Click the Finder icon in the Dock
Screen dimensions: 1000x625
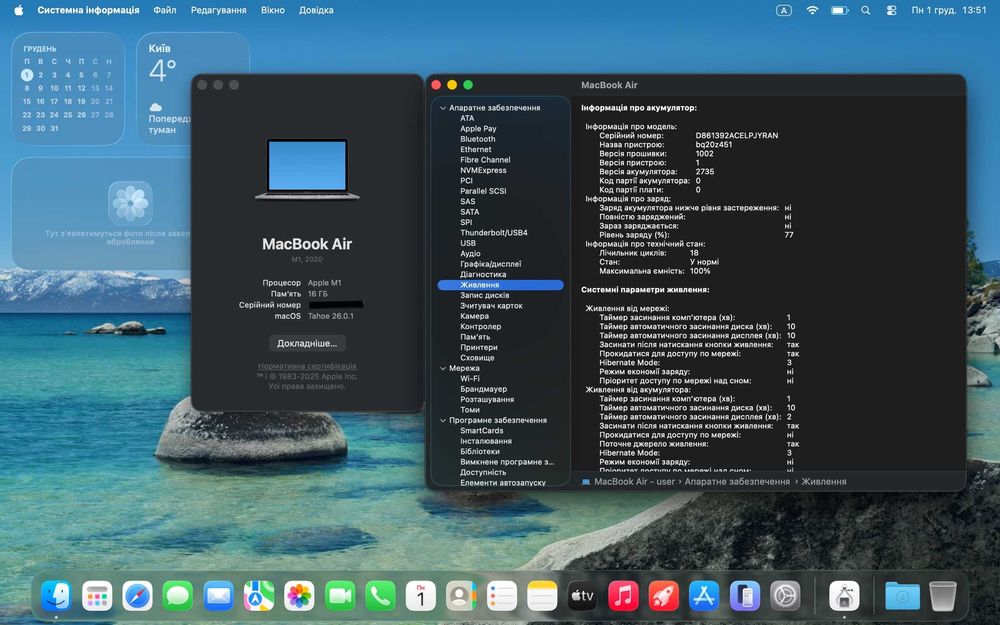[x=56, y=596]
